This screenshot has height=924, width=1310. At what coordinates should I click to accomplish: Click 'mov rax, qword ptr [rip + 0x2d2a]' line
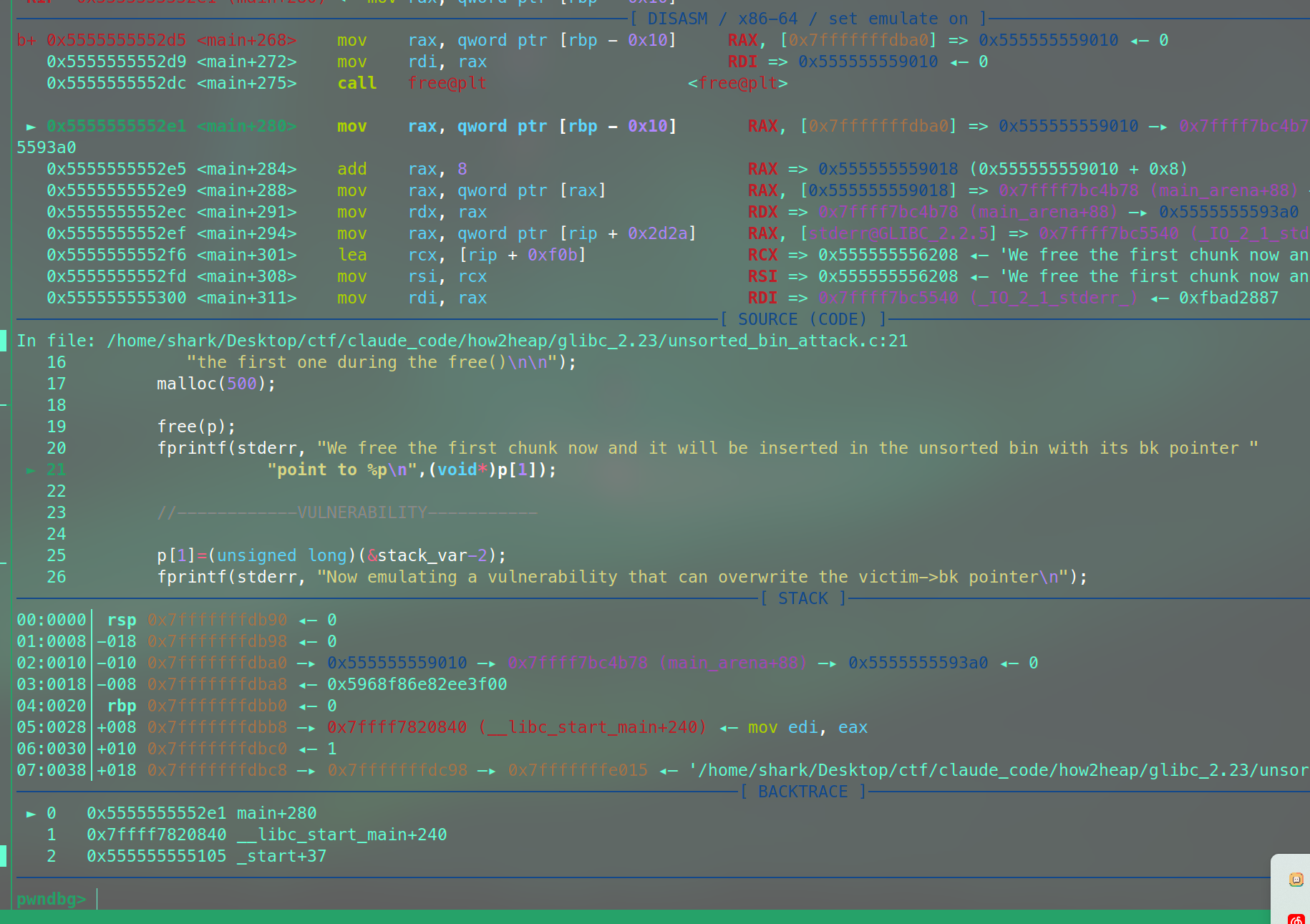click(x=517, y=233)
